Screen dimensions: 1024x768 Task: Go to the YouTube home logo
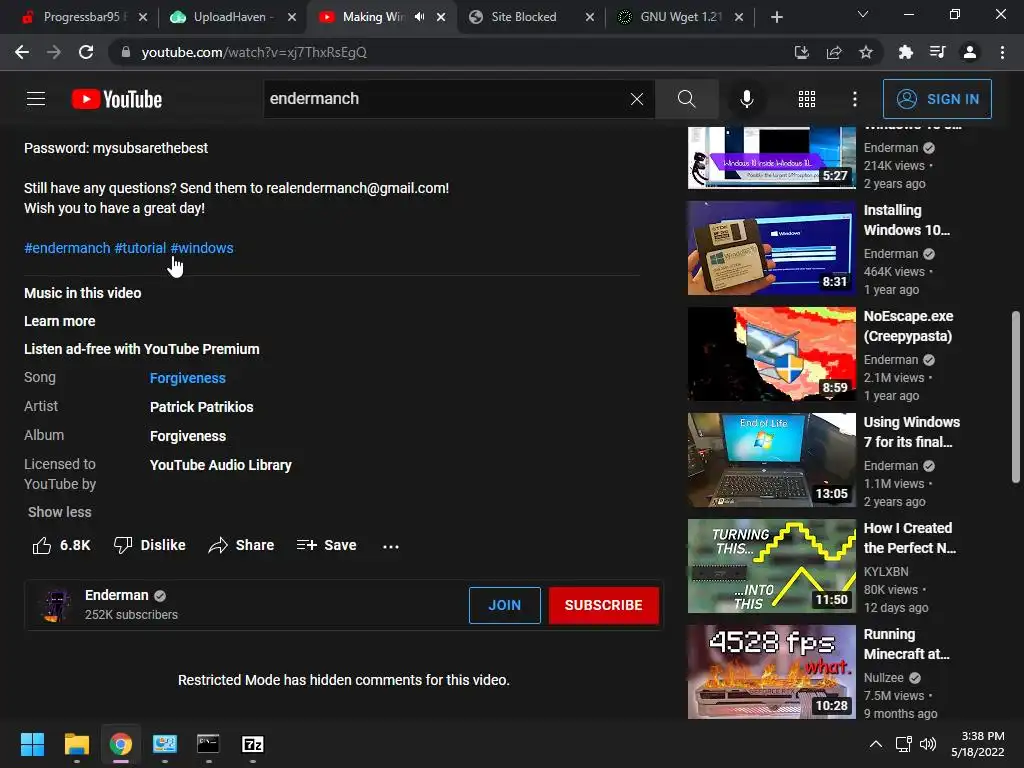coord(117,99)
